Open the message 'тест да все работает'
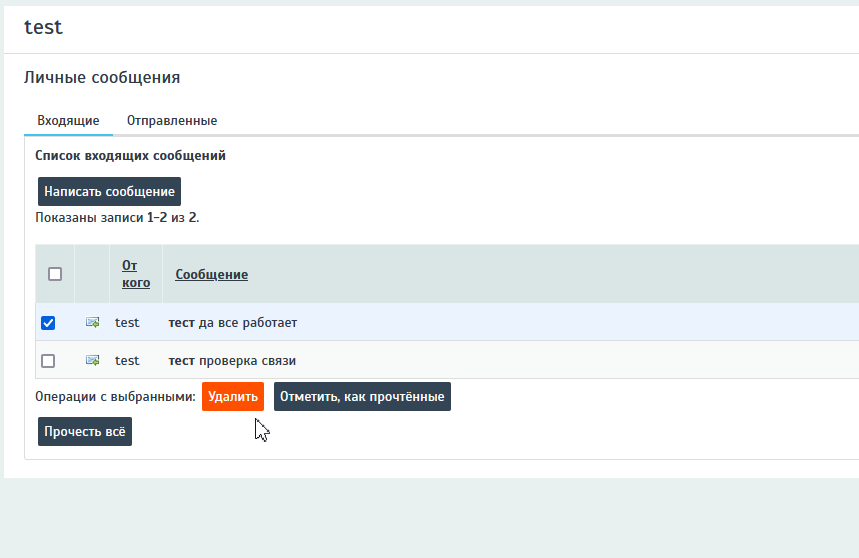Viewport: 859px width, 558px height. 232,323
